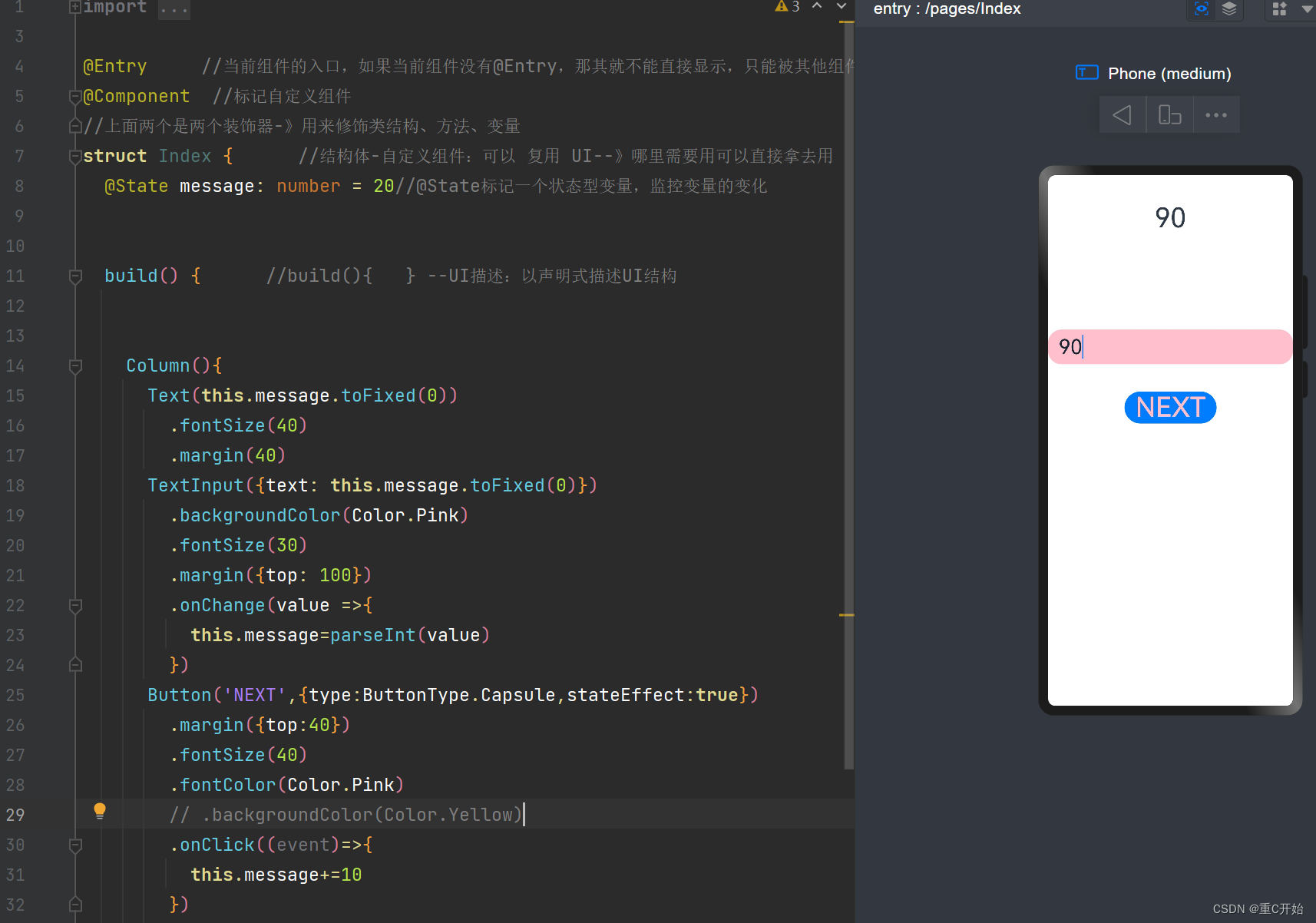Click the component preview grid icon

coord(1278,9)
